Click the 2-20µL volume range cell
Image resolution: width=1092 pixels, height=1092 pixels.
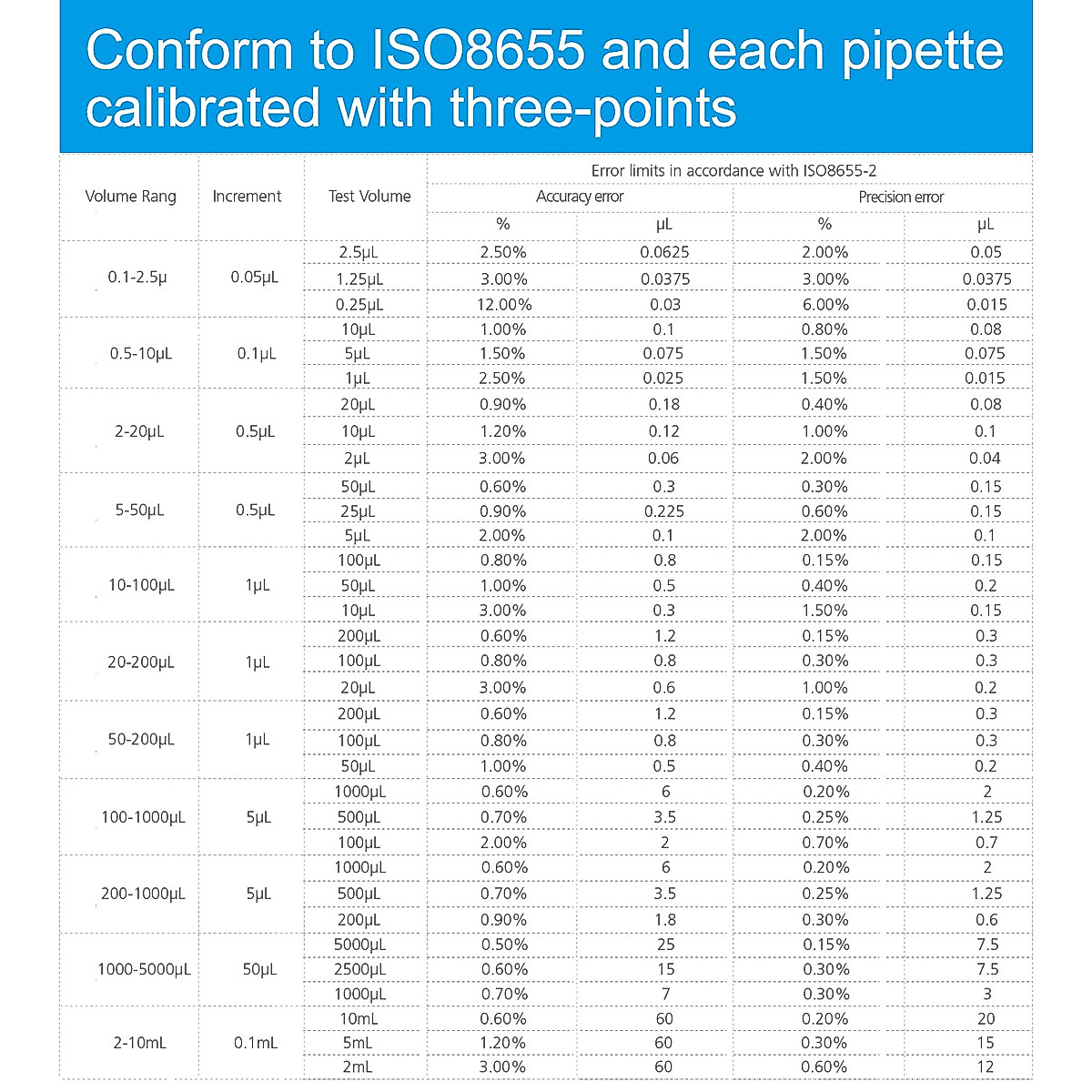pyautogui.click(x=139, y=431)
